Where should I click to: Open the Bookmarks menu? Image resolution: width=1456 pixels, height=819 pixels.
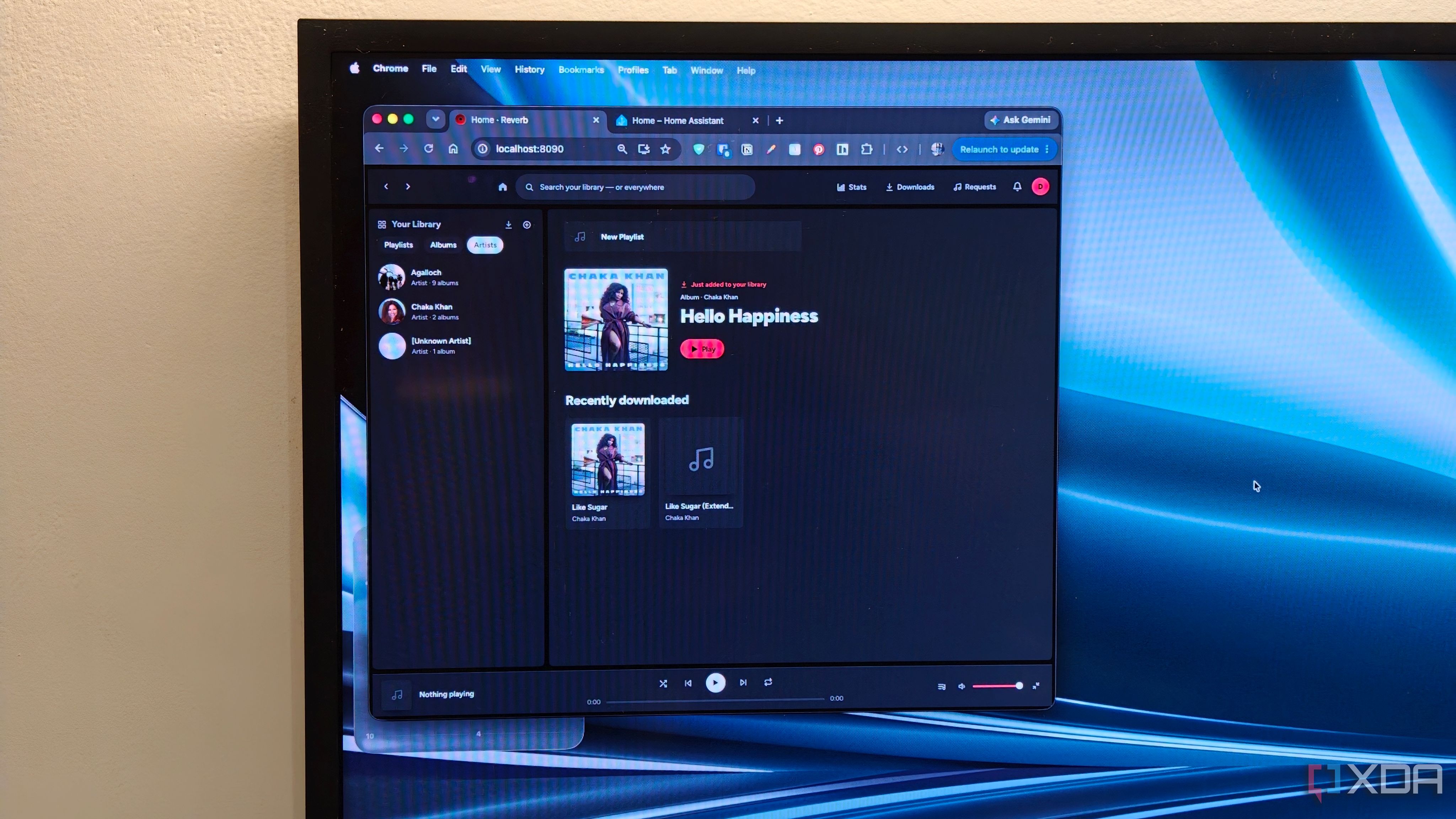tap(581, 70)
